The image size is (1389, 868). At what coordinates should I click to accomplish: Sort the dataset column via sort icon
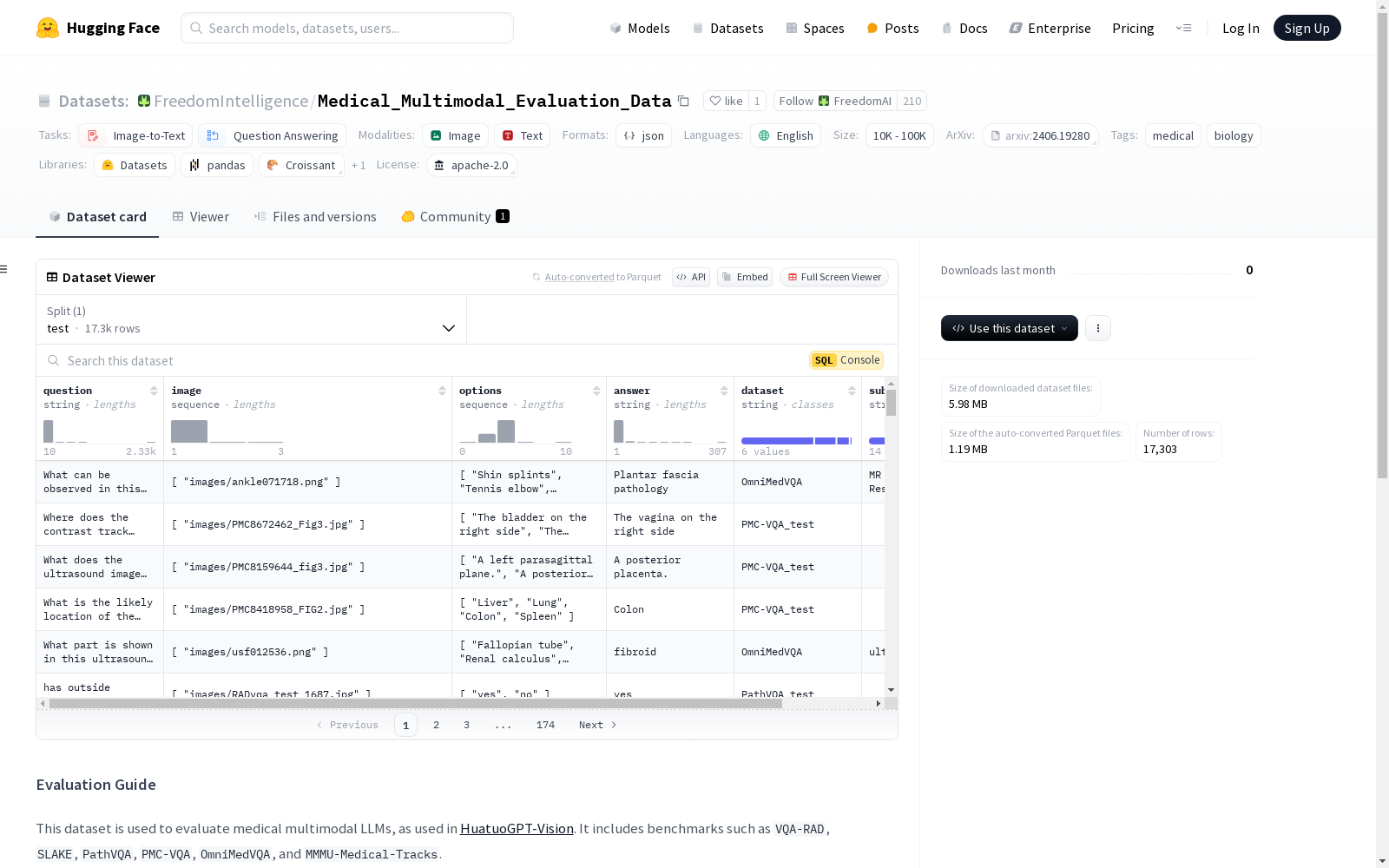click(852, 391)
